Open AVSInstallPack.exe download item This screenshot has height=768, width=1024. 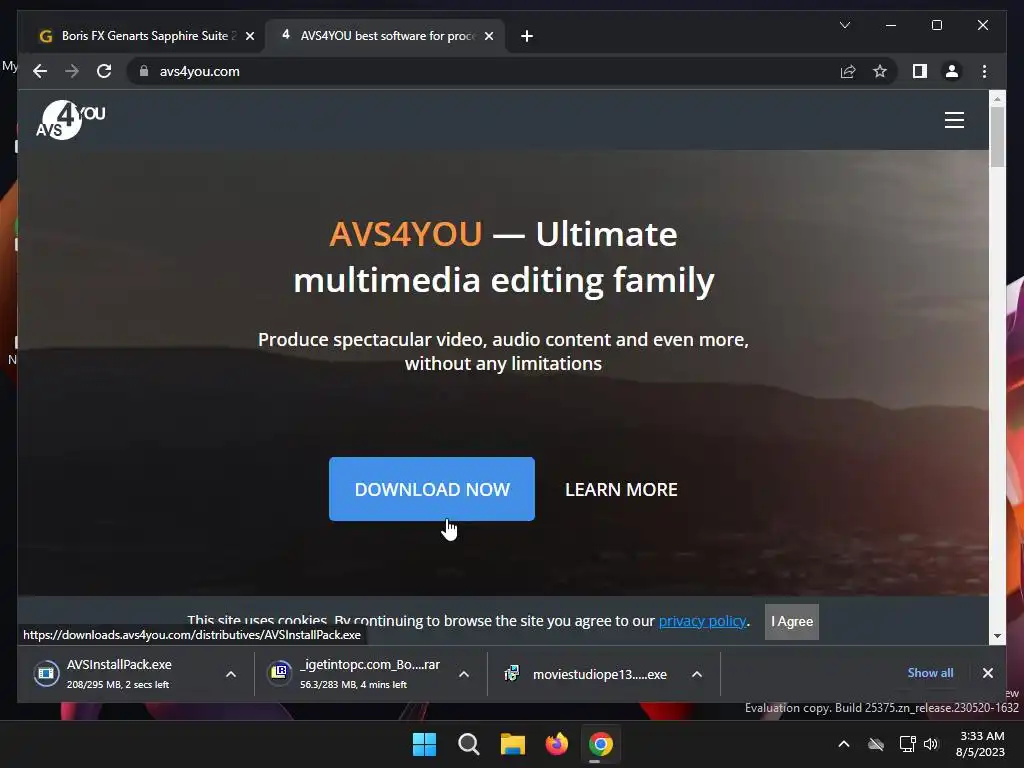tap(119, 673)
